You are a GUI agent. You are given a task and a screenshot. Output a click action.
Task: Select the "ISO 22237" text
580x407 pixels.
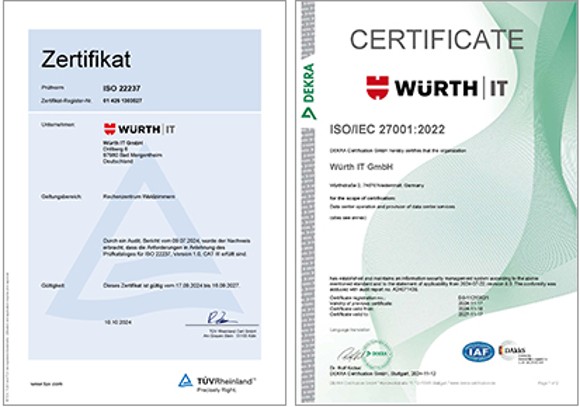pyautogui.click(x=122, y=88)
